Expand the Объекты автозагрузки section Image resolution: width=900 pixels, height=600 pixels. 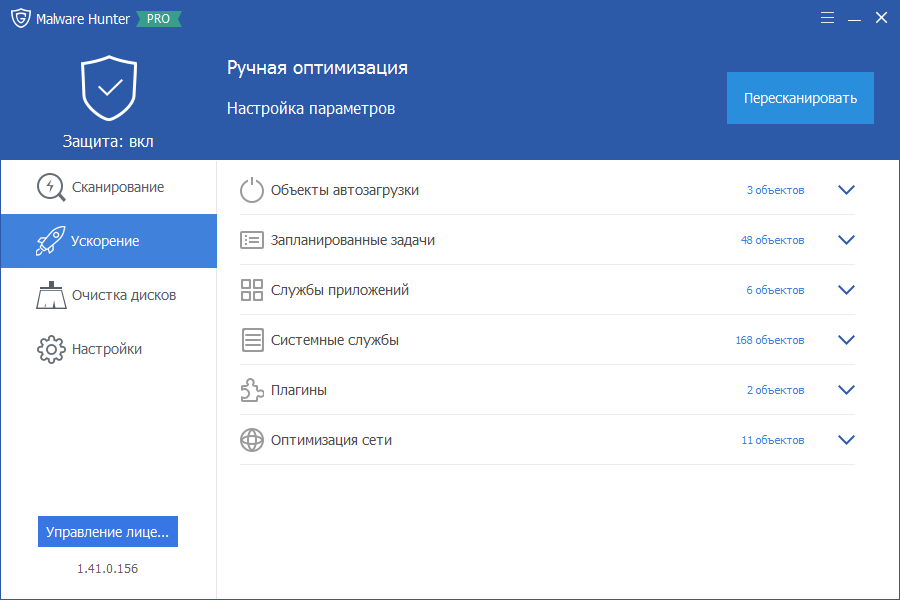pyautogui.click(x=846, y=189)
